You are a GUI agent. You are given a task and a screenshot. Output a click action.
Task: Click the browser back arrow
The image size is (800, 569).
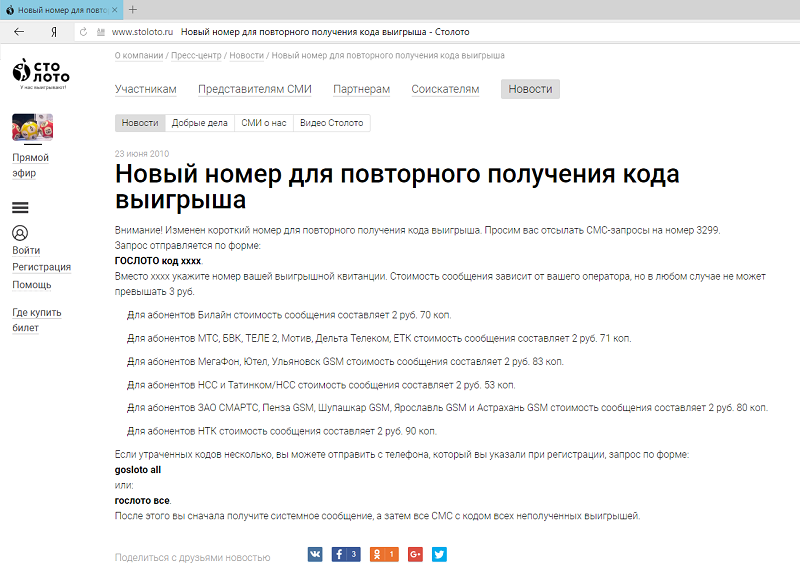click(x=19, y=32)
